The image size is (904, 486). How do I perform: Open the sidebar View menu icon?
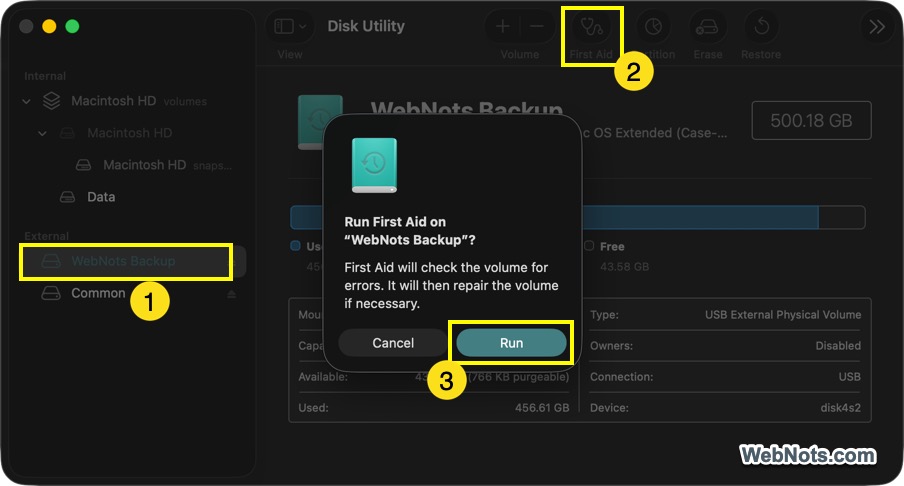[289, 27]
